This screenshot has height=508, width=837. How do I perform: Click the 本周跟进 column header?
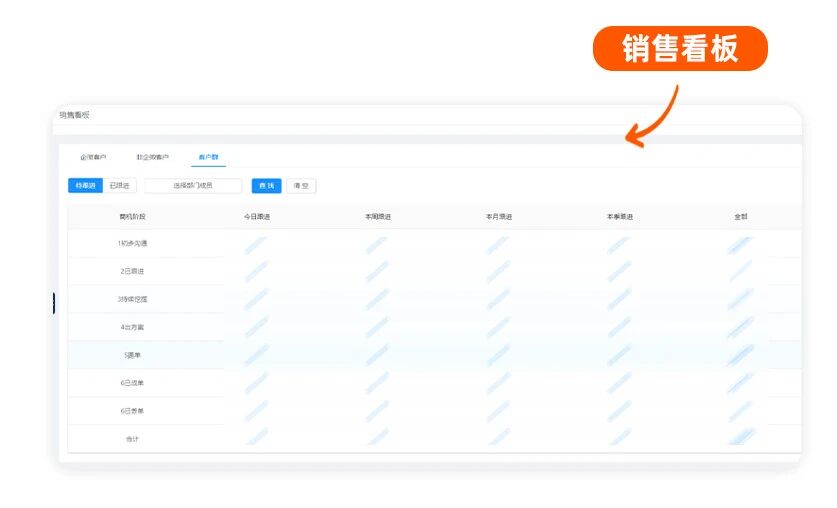click(x=377, y=217)
